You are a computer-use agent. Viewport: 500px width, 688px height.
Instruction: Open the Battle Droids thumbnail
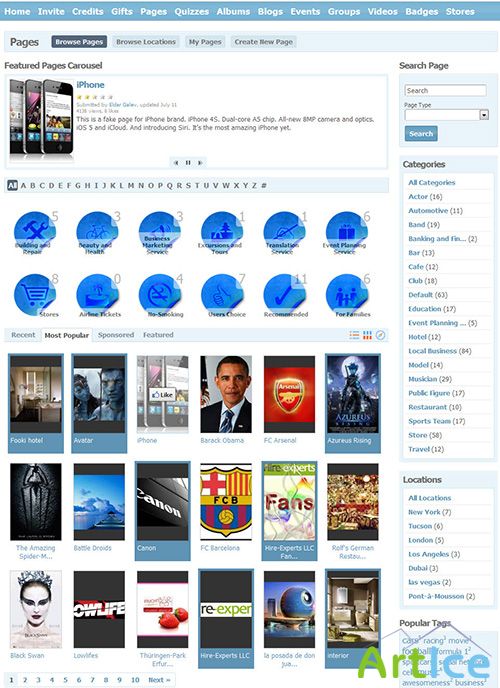point(99,502)
